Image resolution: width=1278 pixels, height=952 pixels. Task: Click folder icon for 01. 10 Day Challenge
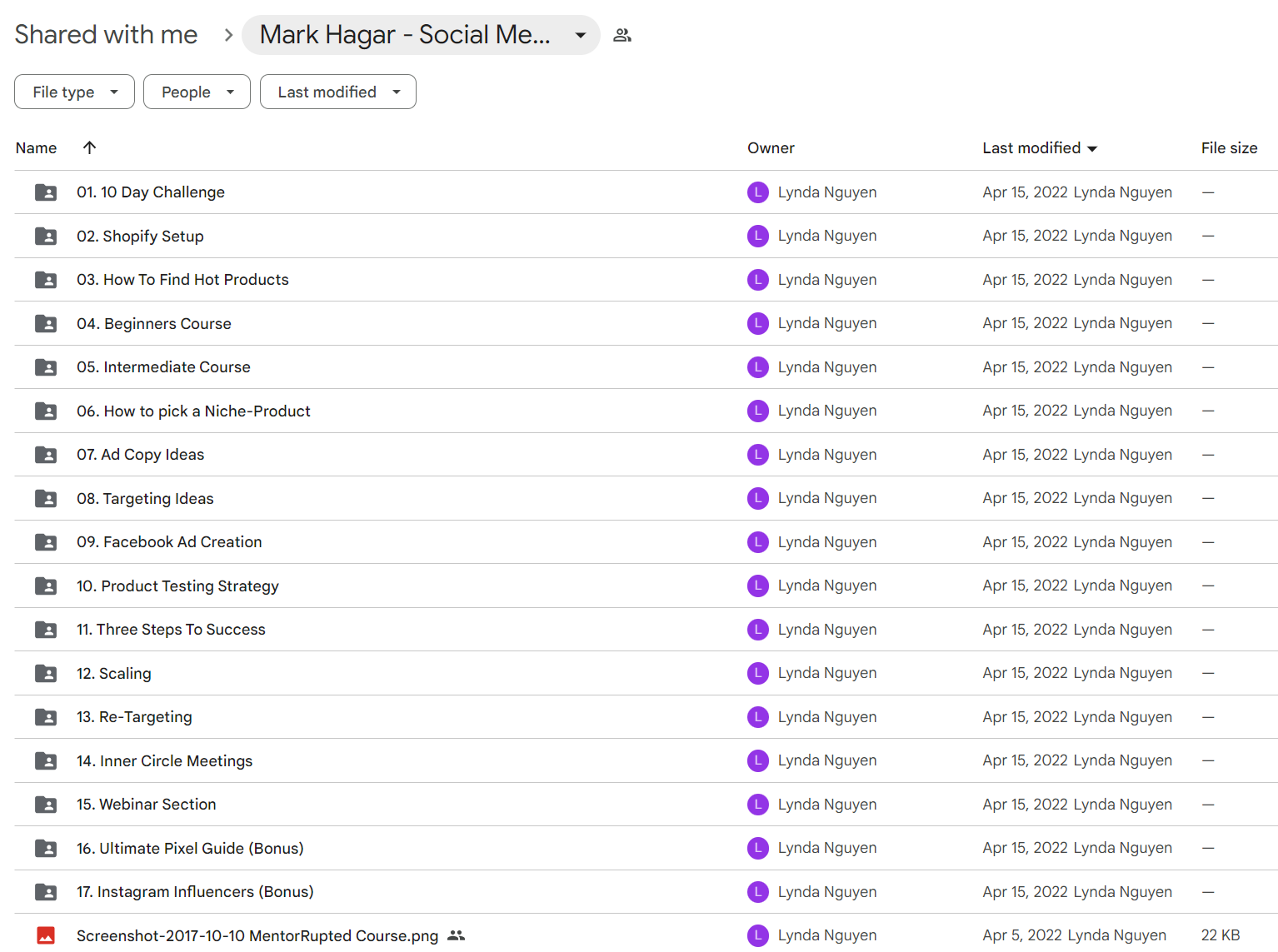pyautogui.click(x=46, y=192)
